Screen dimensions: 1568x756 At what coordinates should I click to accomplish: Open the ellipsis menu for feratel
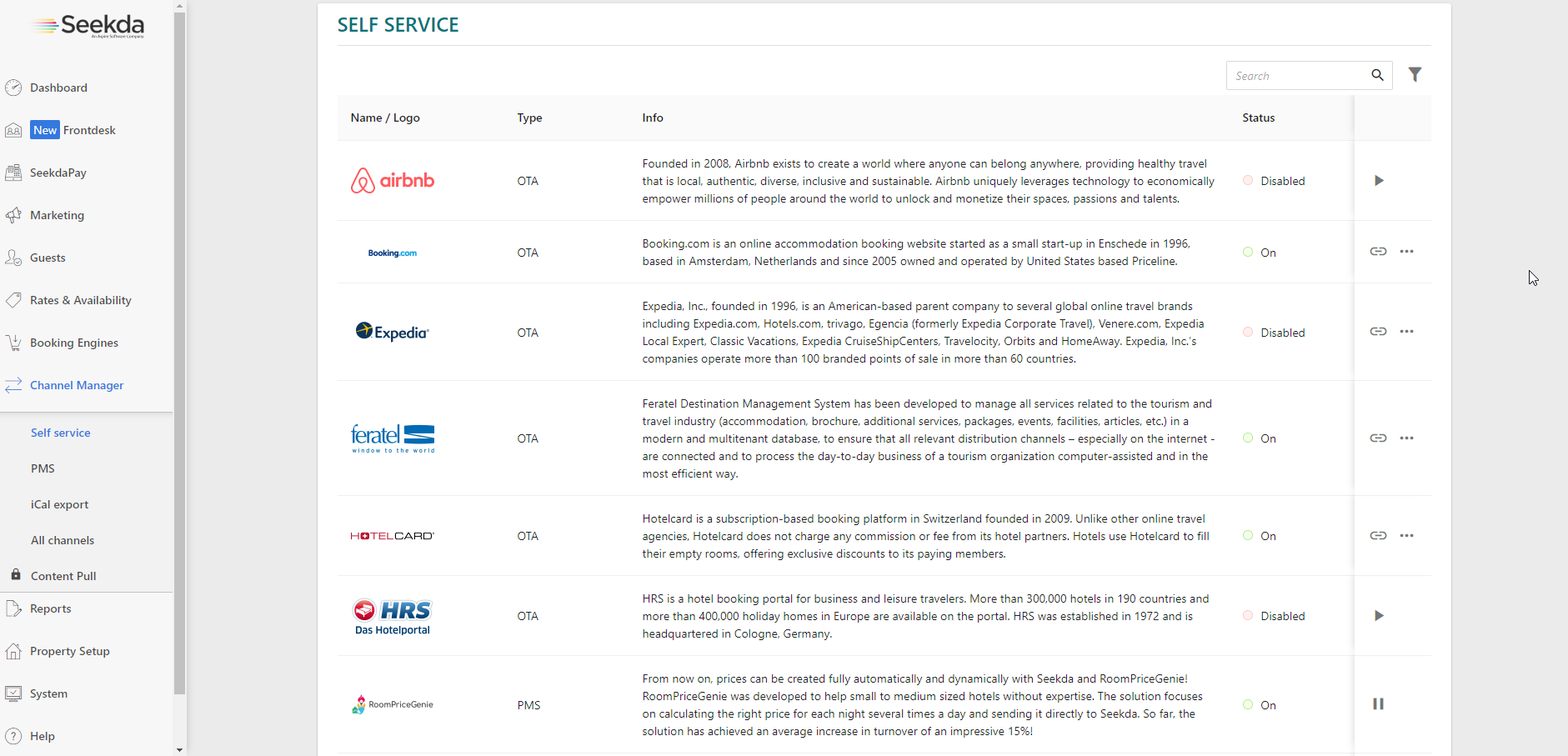pos(1408,438)
